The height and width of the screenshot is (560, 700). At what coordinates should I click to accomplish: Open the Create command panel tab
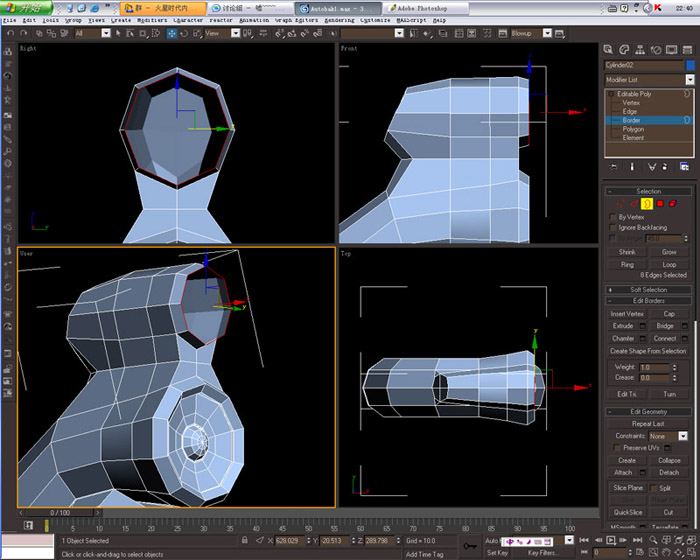pyautogui.click(x=608, y=50)
